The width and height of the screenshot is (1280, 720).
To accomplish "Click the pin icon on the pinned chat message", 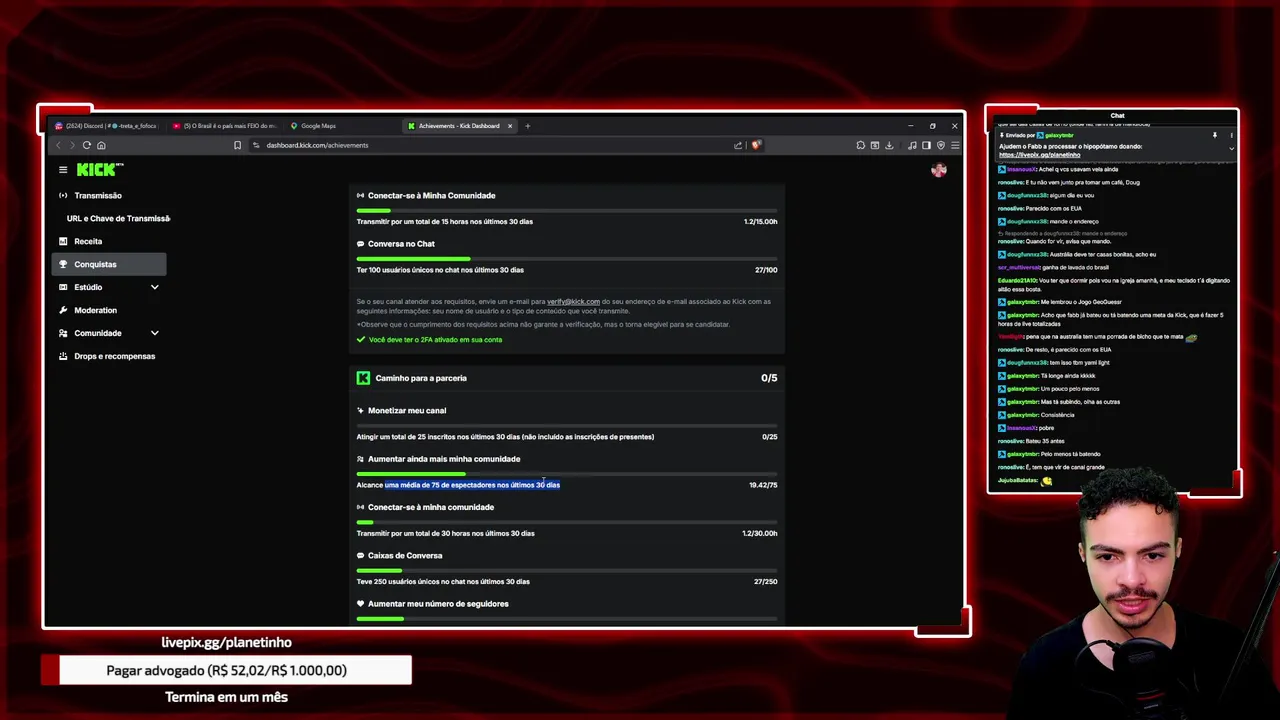I will (x=1215, y=135).
